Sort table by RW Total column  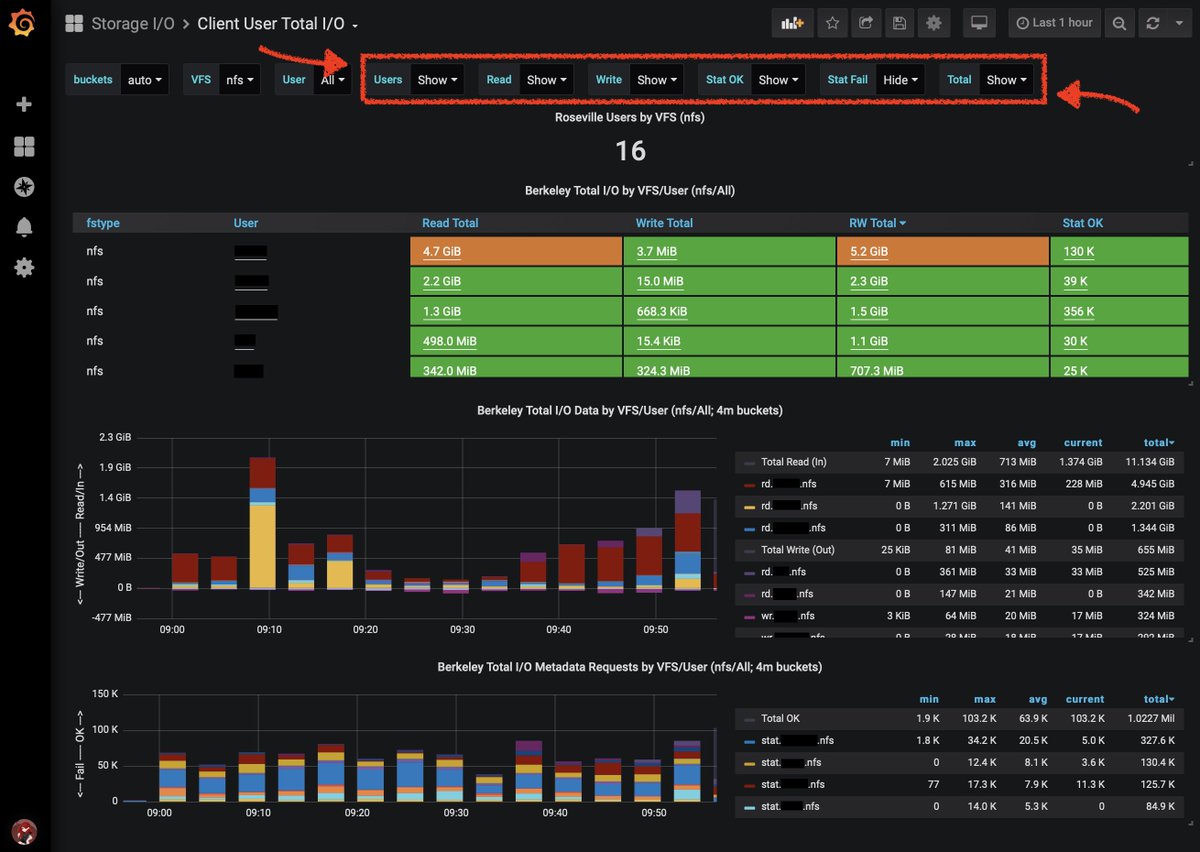tap(877, 223)
